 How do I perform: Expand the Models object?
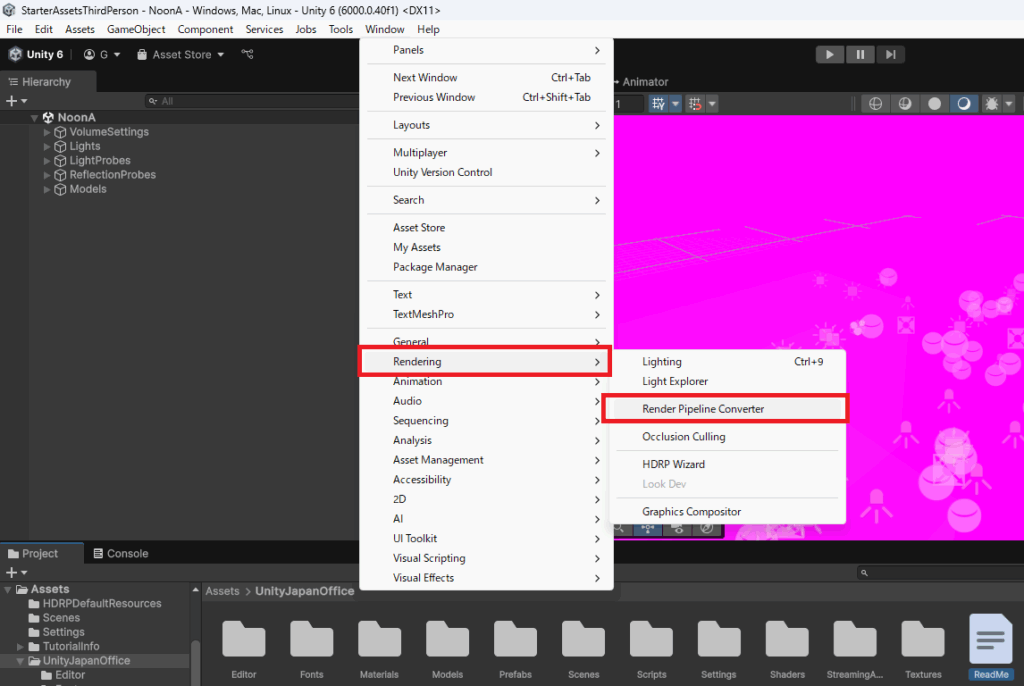47,189
